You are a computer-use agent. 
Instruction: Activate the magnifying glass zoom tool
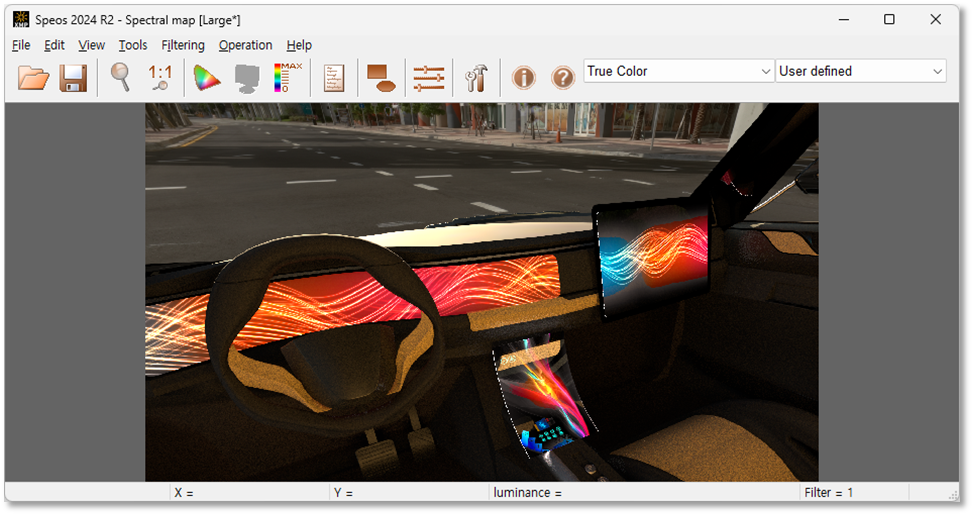pos(120,78)
